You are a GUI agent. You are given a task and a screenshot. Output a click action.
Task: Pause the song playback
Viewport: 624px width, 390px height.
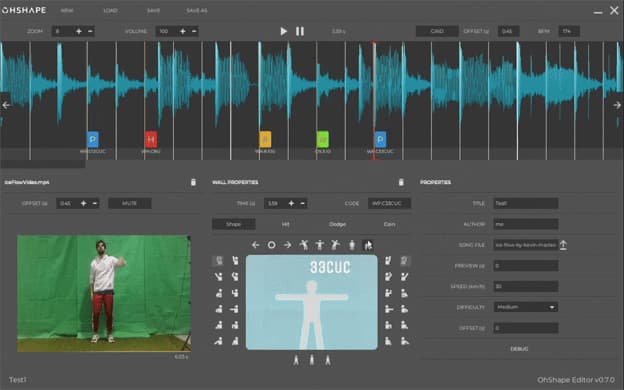pos(300,31)
